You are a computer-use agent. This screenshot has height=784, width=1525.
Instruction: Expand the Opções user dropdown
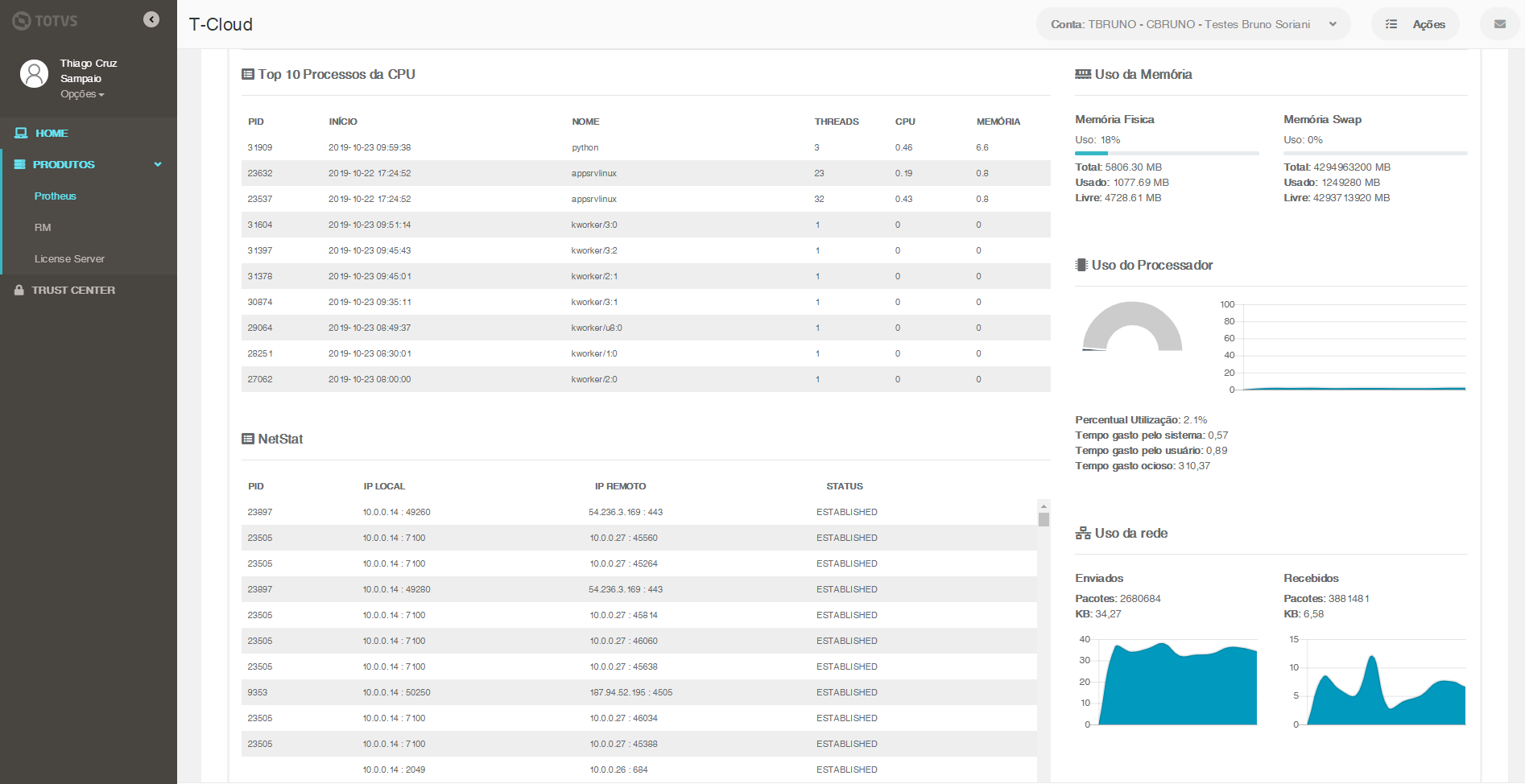point(82,94)
